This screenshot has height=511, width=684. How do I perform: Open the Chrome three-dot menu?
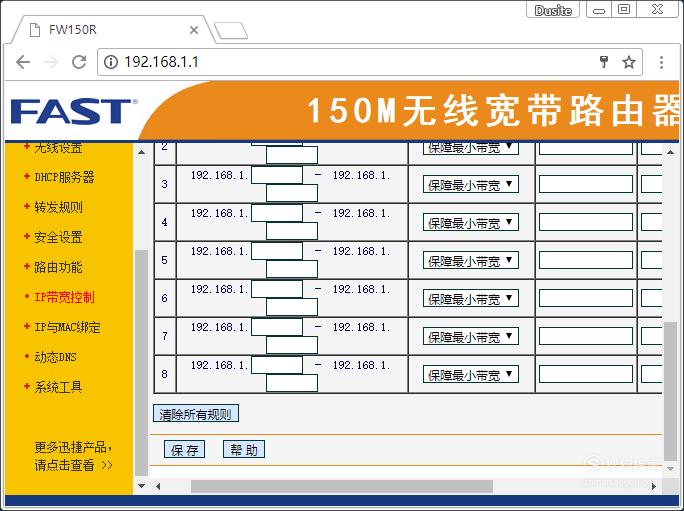[661, 62]
